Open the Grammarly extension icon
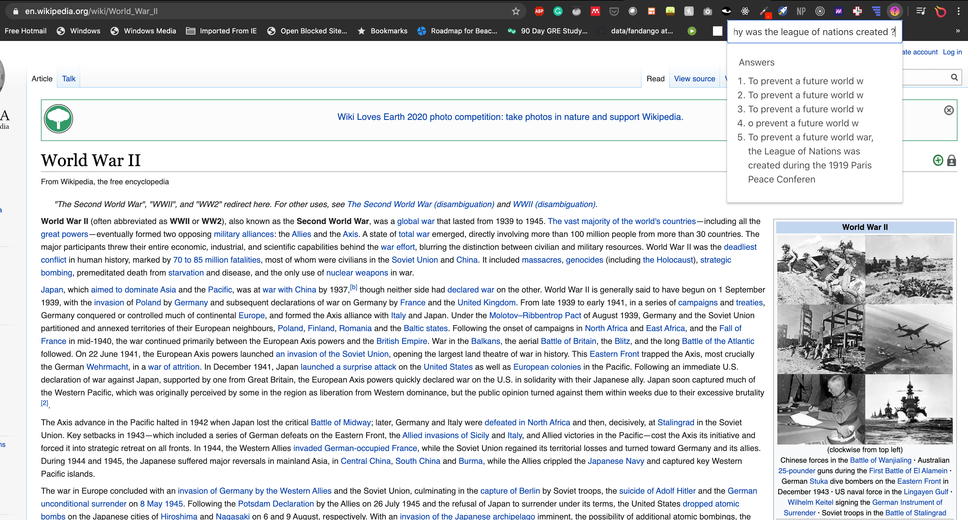 tap(558, 11)
